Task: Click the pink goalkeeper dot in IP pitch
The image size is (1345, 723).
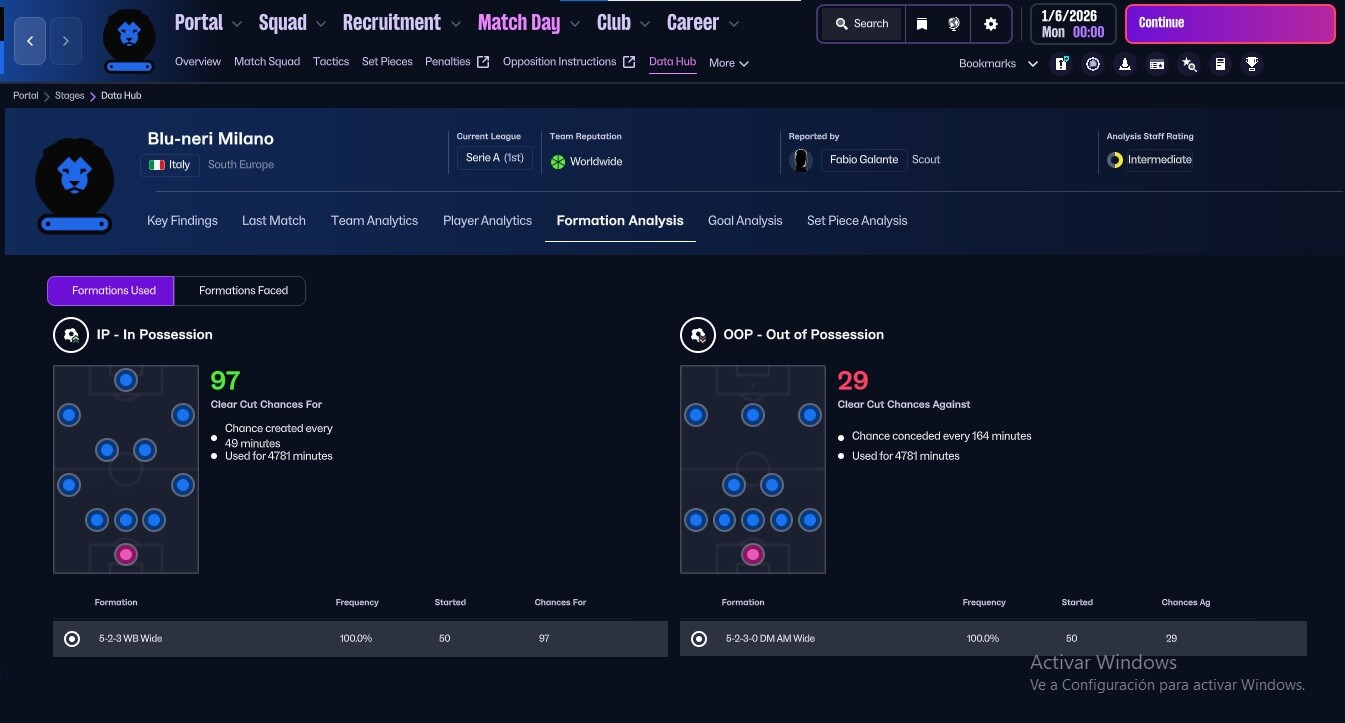Action: click(x=125, y=554)
